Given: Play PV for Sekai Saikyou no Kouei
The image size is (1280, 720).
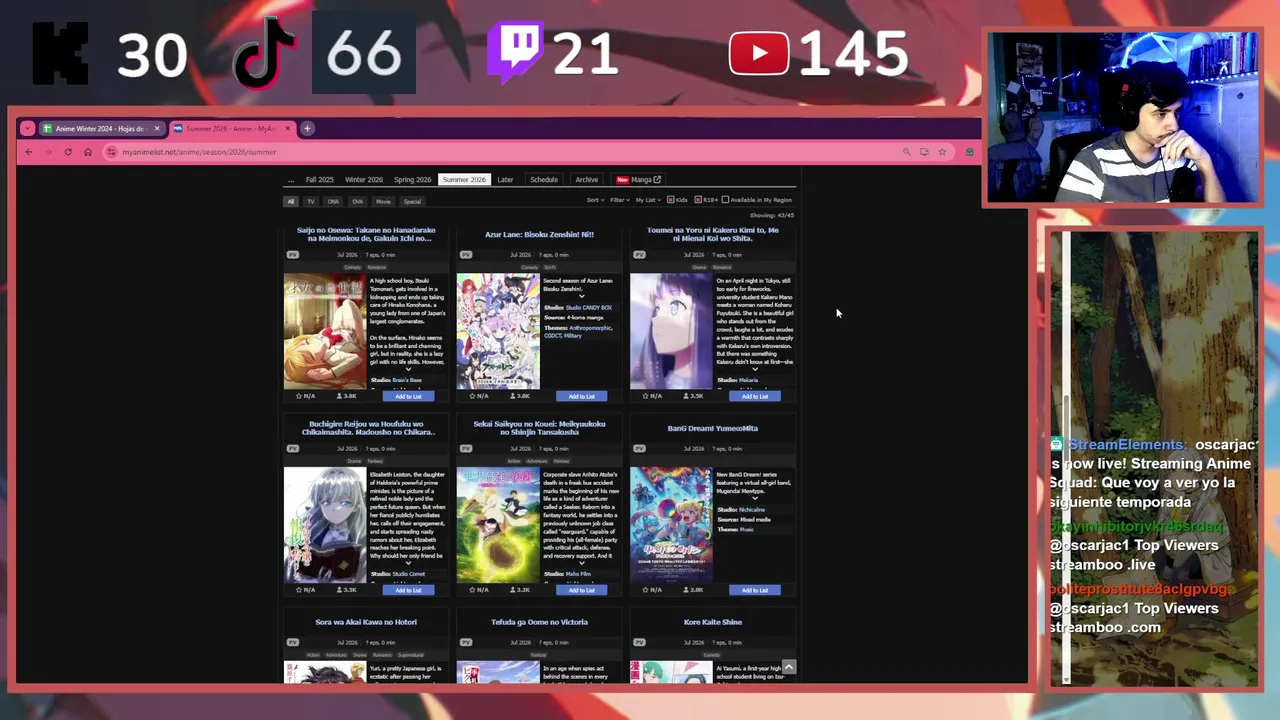Looking at the screenshot, I should click(x=466, y=449).
